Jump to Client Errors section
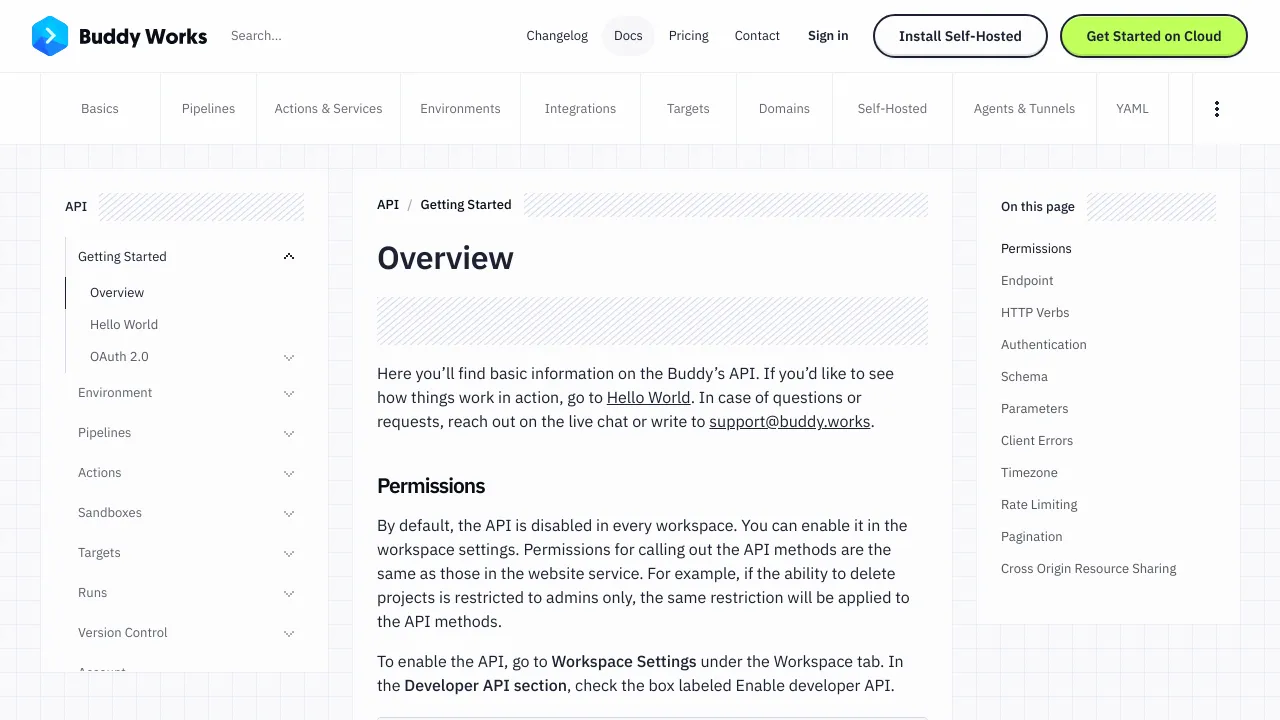Screen dimensions: 1280x720 [1037, 441]
